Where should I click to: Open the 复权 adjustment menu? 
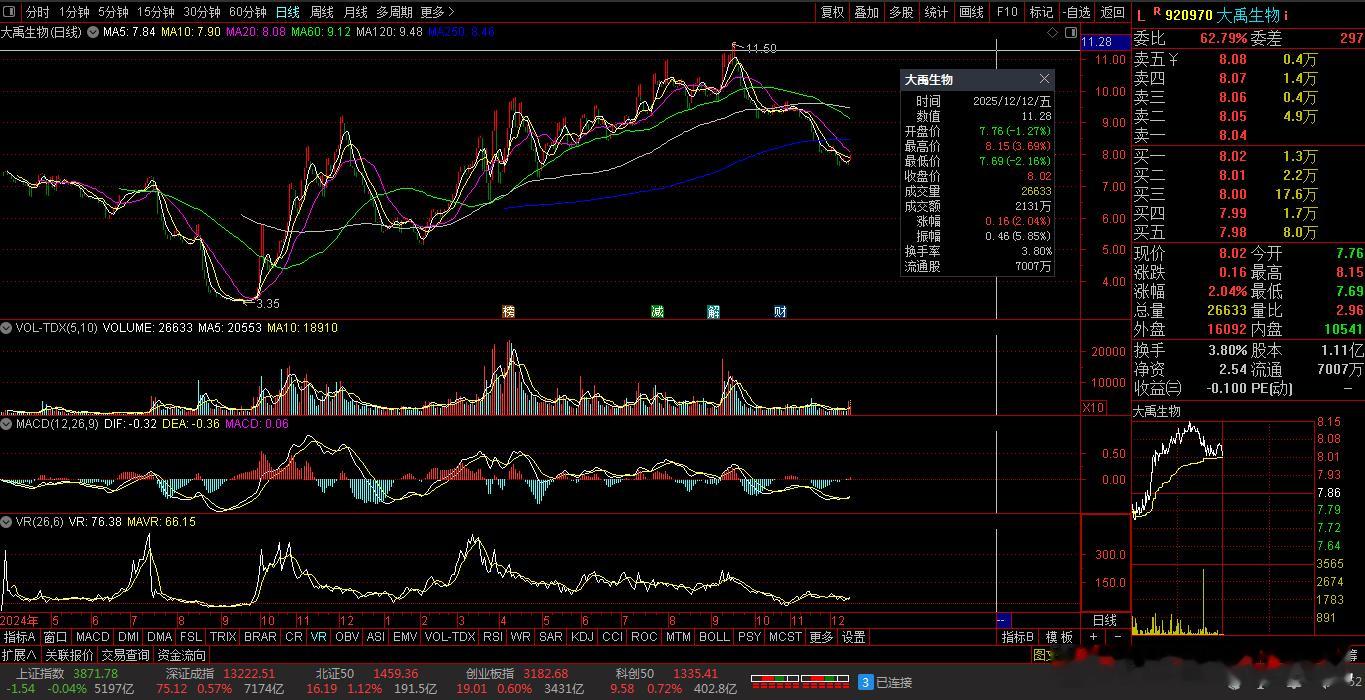832,12
